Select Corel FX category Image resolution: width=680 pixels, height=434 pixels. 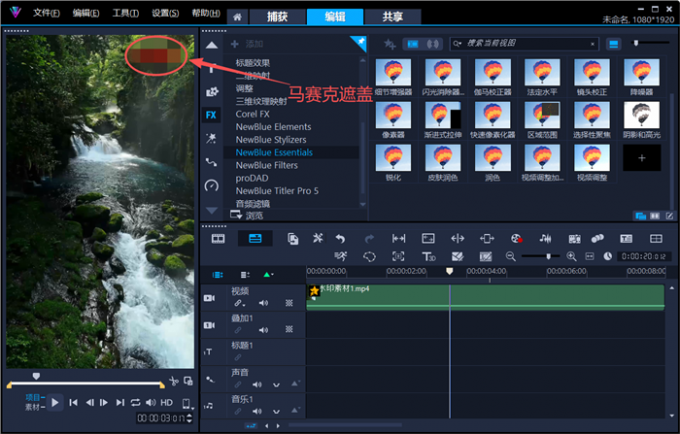pos(252,114)
